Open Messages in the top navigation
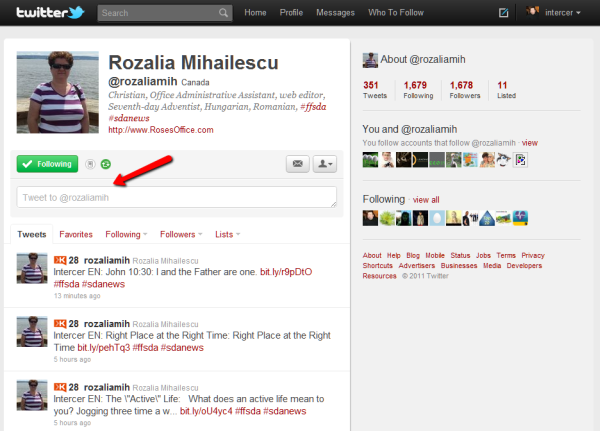This screenshot has height=431, width=600. point(336,13)
